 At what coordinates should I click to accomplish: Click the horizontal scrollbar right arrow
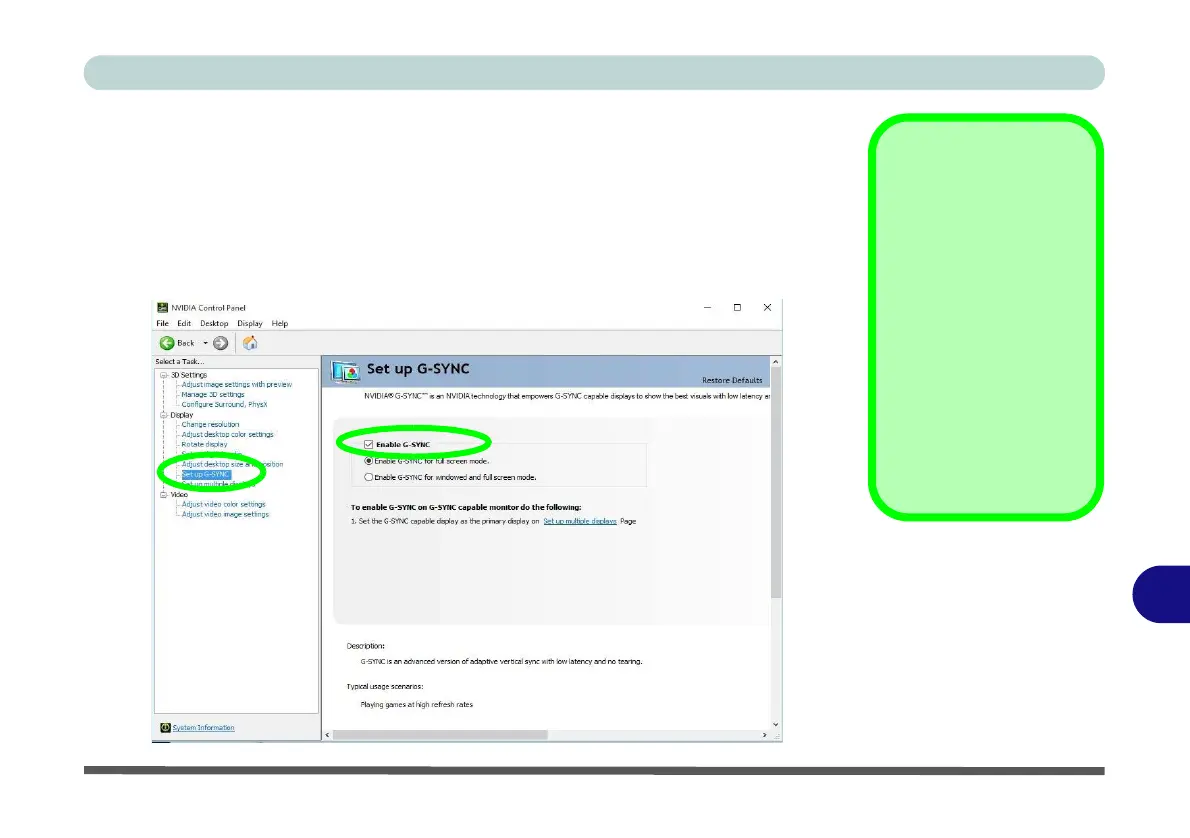click(764, 735)
